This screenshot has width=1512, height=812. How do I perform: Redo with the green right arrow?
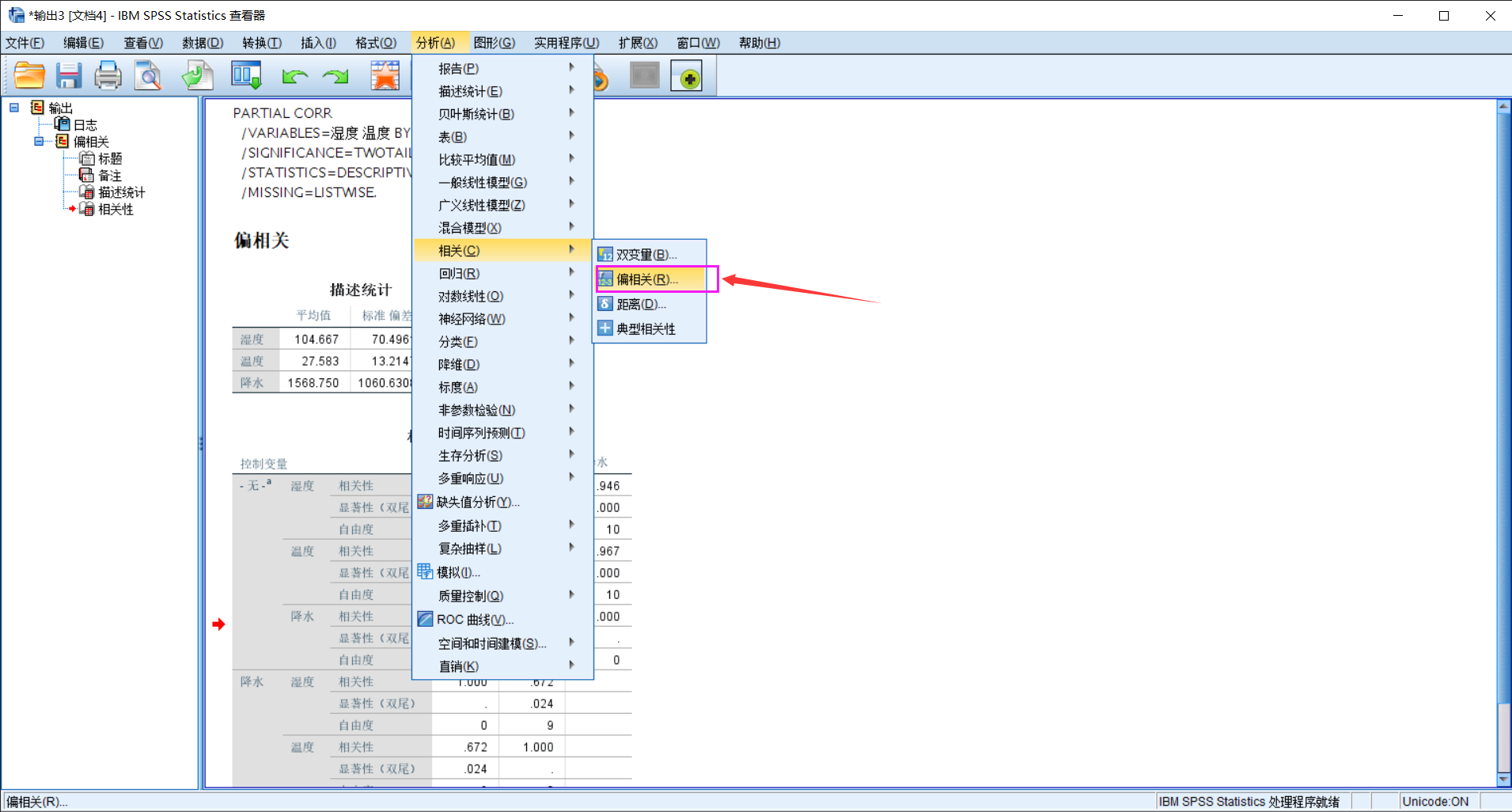(x=335, y=77)
